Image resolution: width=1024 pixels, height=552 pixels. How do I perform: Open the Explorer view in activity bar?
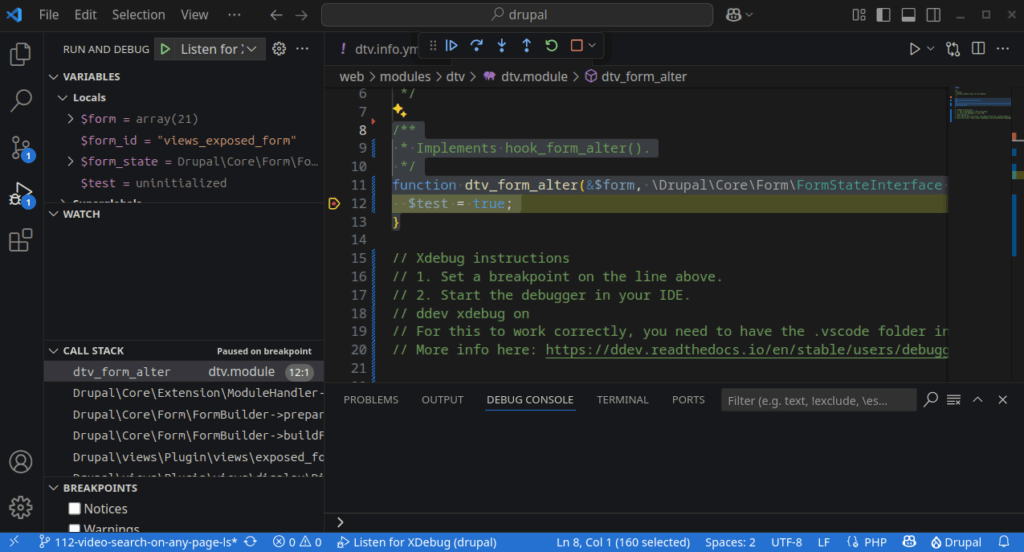21,54
